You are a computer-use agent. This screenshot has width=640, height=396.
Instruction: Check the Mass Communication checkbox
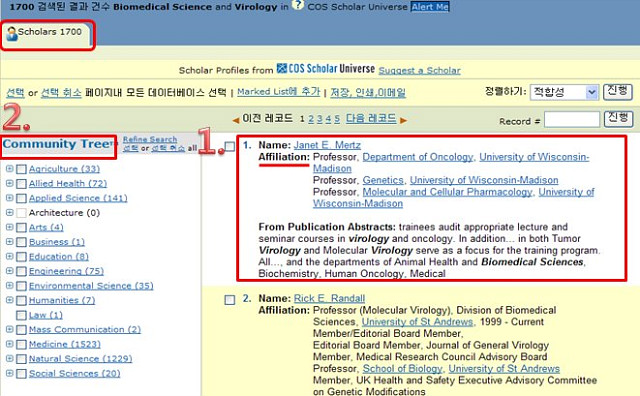(x=21, y=329)
